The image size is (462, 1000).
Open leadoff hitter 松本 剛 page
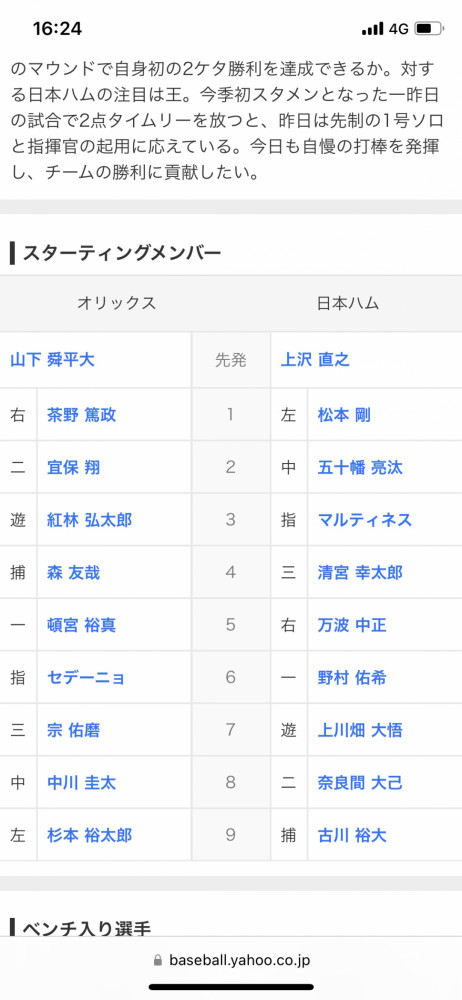pos(344,415)
